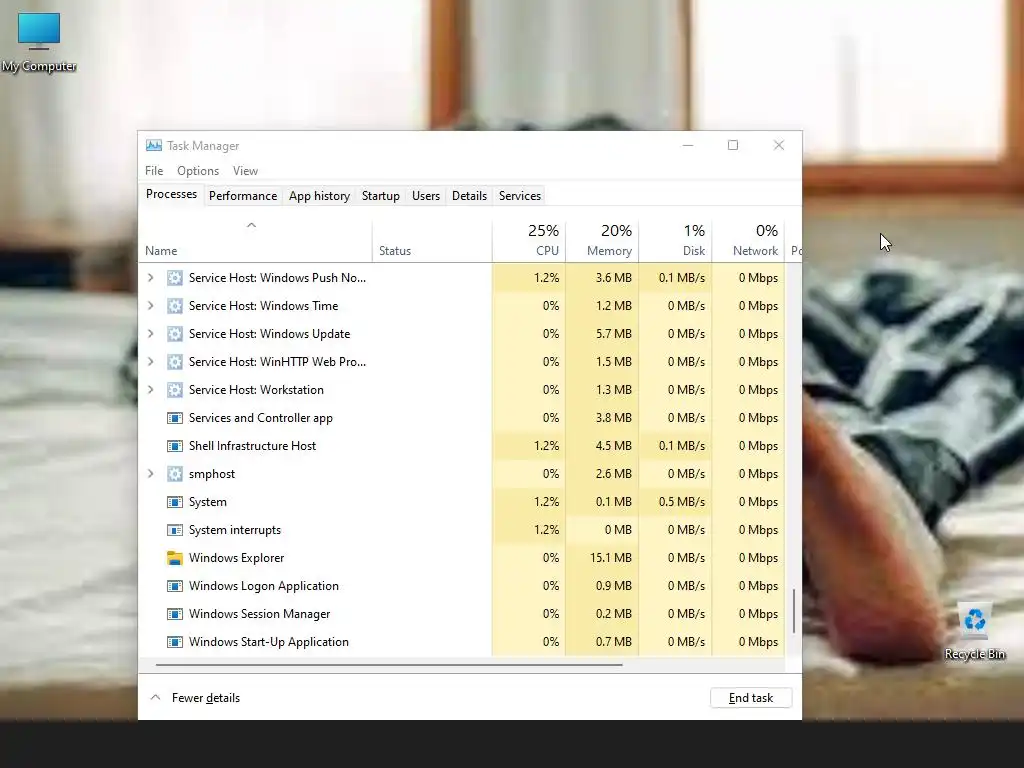Sort by the Memory column header
The height and width of the screenshot is (768, 1024).
pos(602,242)
